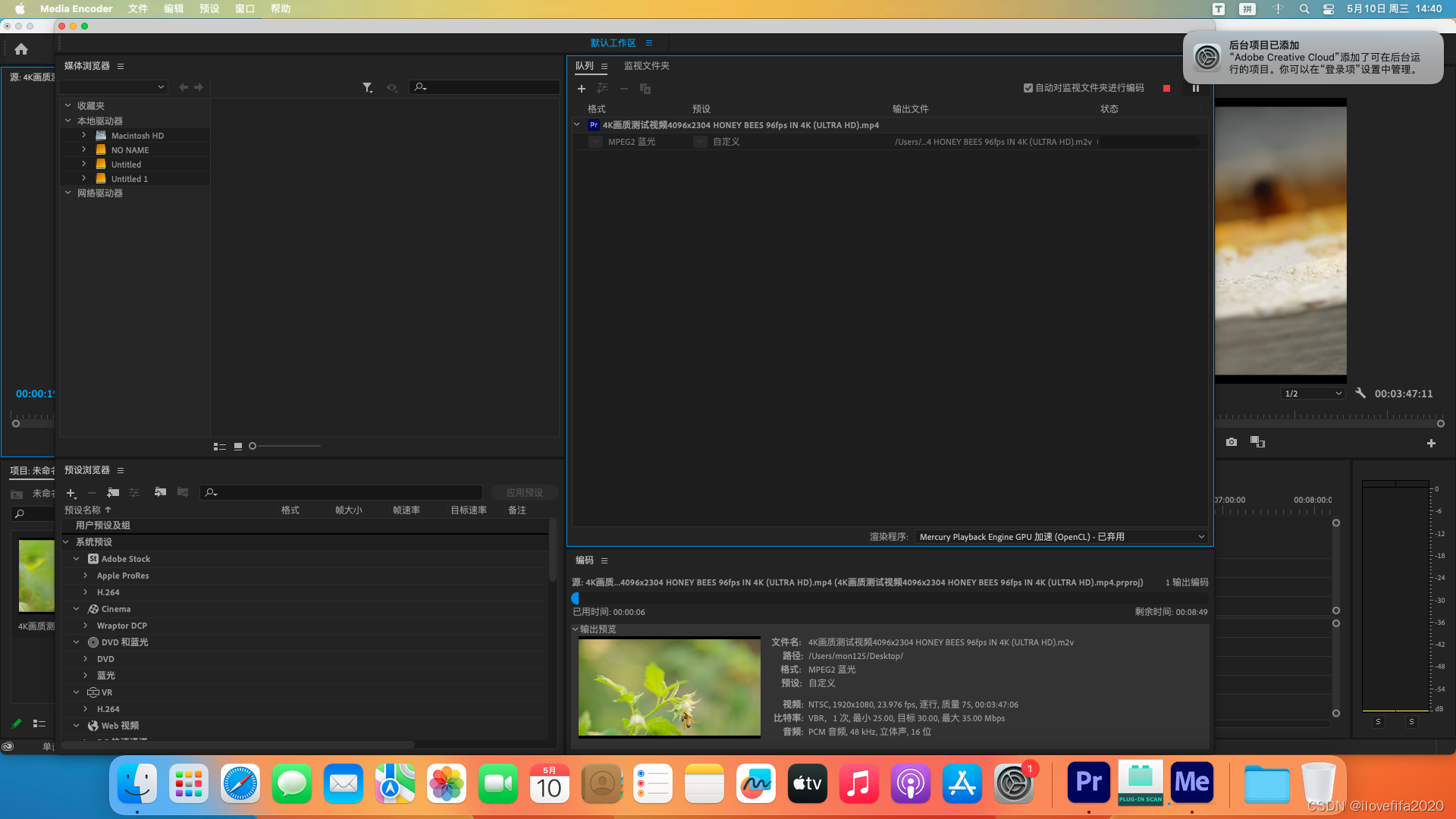
Task: Open the 预设 menu in menu bar
Action: 209,8
